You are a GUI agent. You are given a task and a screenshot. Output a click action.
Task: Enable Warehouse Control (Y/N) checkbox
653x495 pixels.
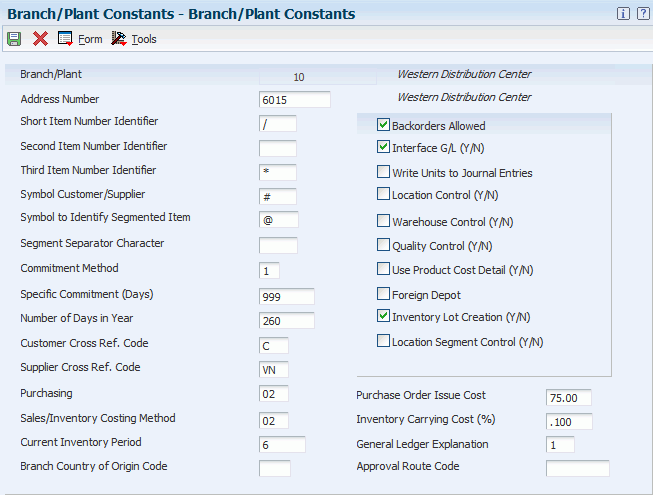[383, 221]
